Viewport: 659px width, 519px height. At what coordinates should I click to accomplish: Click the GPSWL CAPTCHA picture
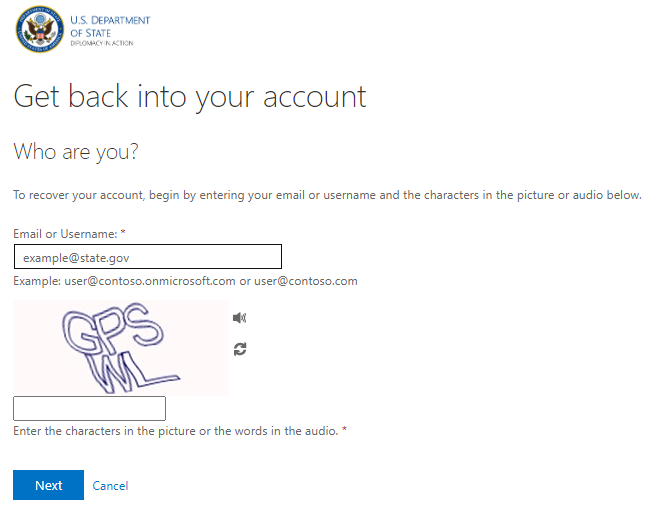click(x=121, y=348)
